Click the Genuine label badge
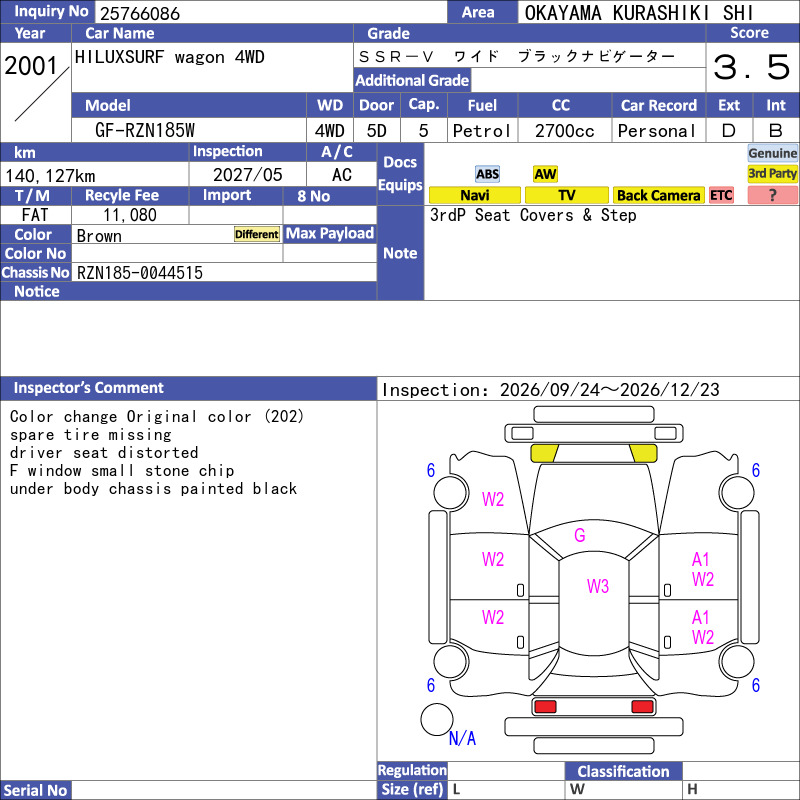Viewport: 800px width, 800px height. 772,153
